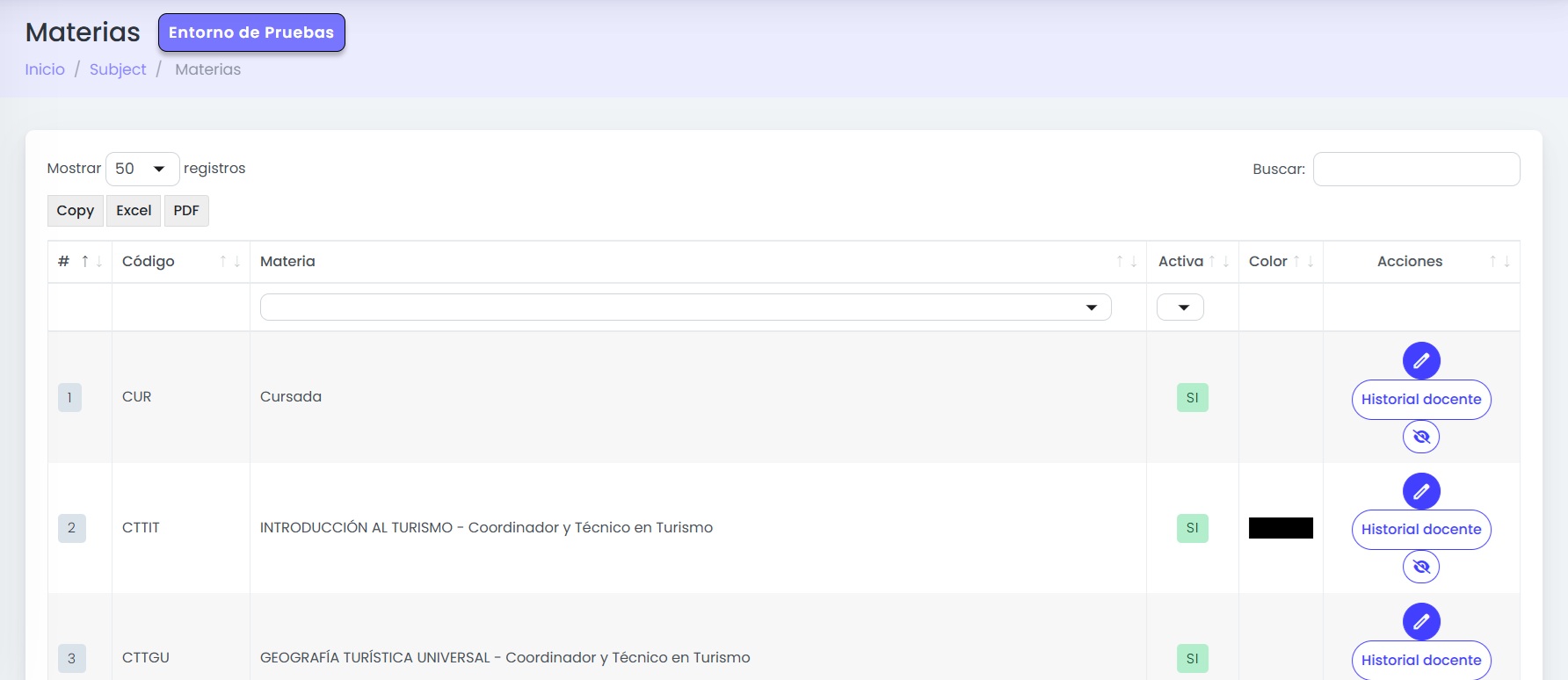Click Historial docente for Cursada
Viewport: 1568px width, 680px height.
[1421, 400]
